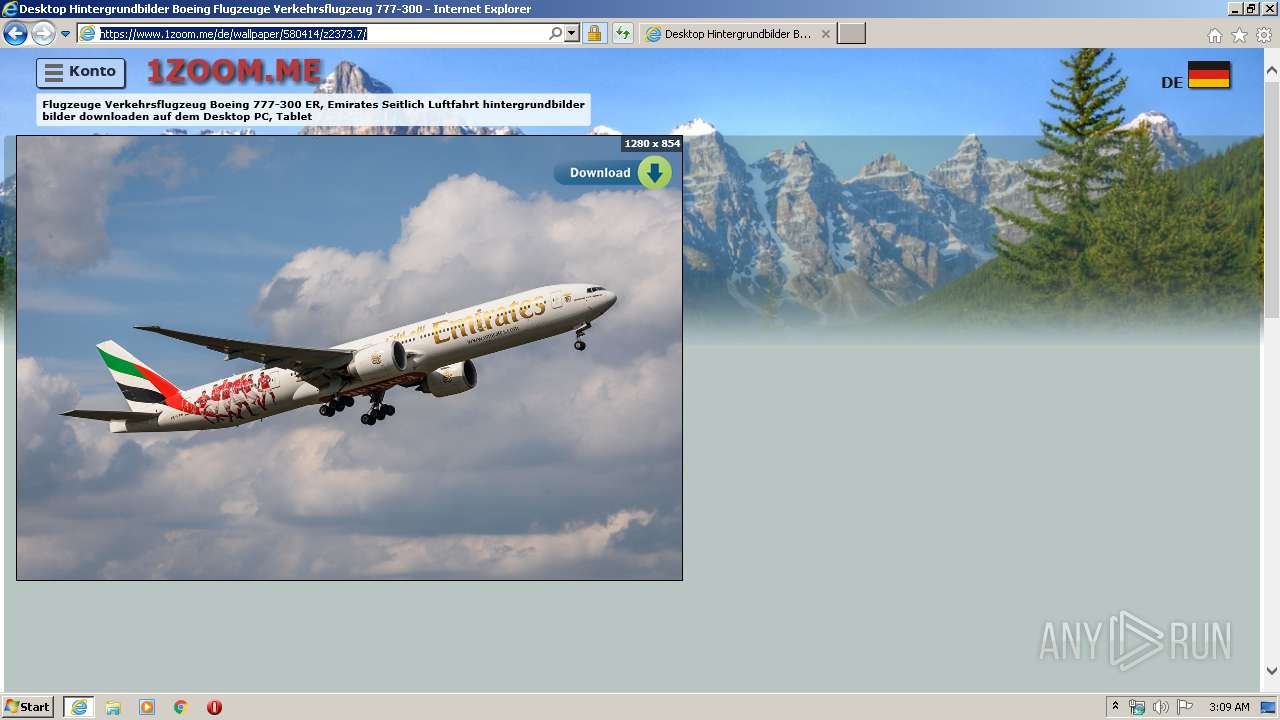Download the Emirates wallpaper
The width and height of the screenshot is (1280, 720).
pyautogui.click(x=612, y=173)
